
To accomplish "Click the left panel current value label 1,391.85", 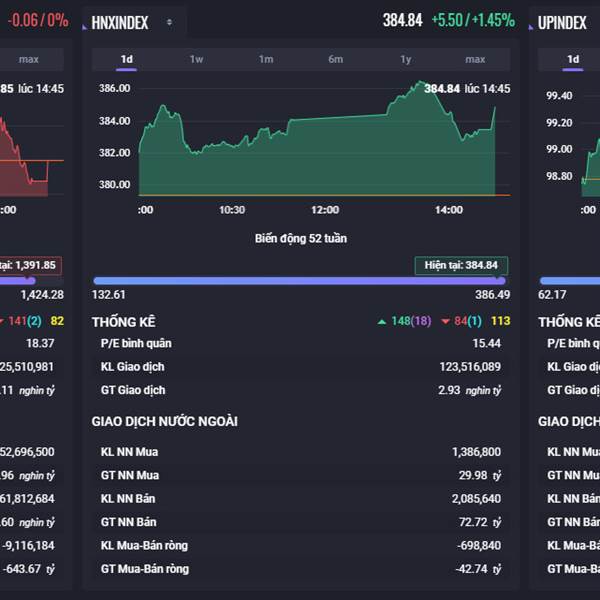I will (30, 265).
